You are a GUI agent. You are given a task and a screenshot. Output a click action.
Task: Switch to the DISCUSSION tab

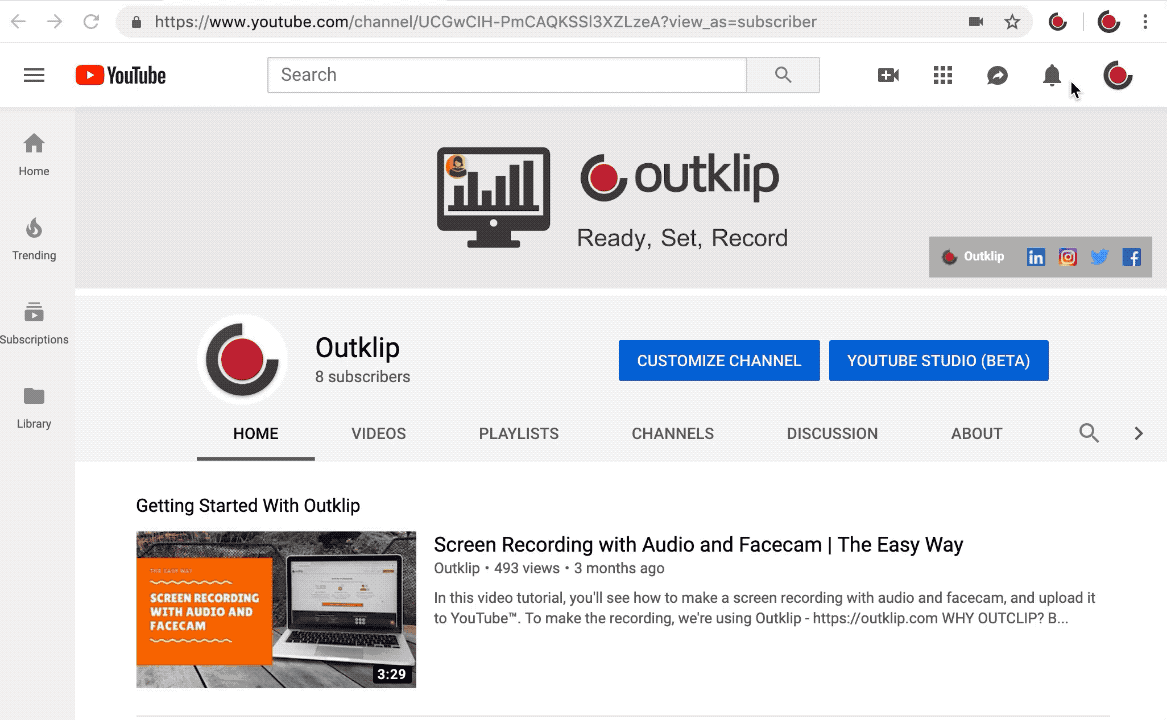[832, 434]
